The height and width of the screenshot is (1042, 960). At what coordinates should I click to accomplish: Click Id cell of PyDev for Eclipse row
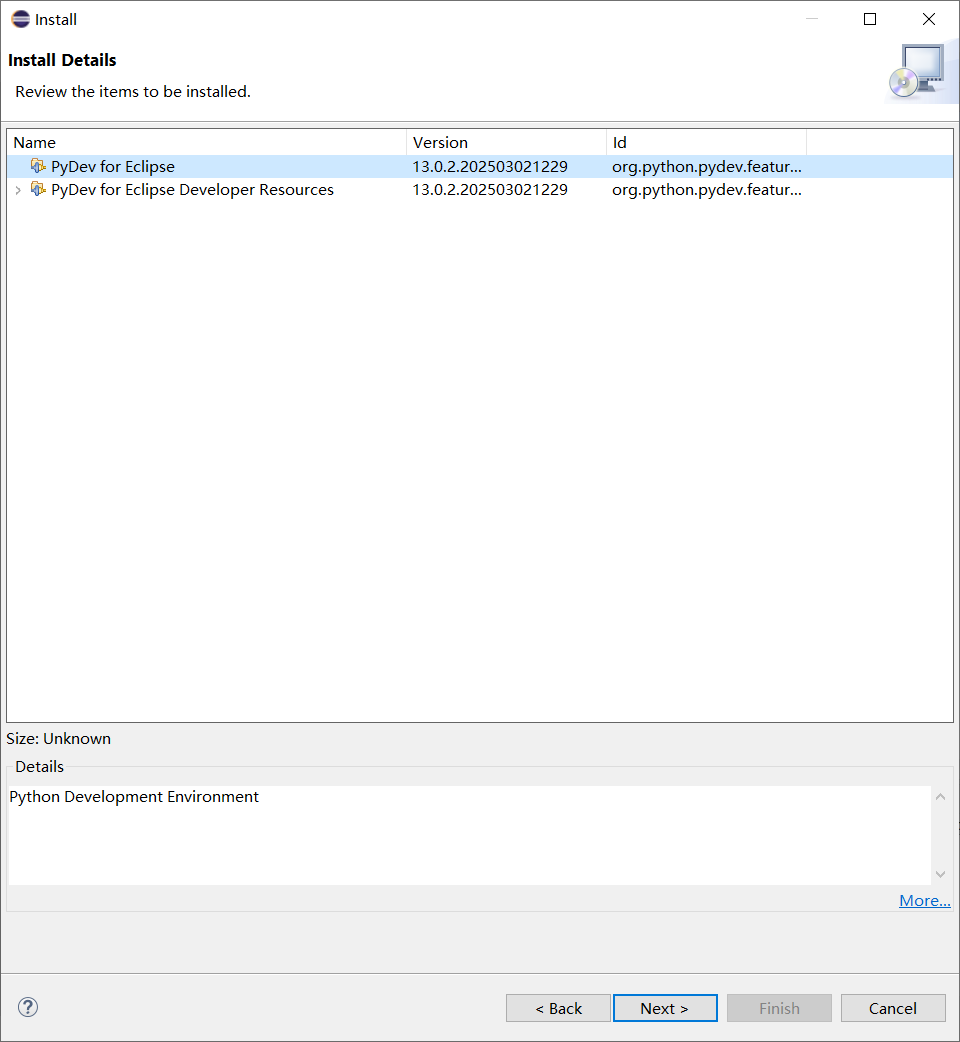coord(706,166)
